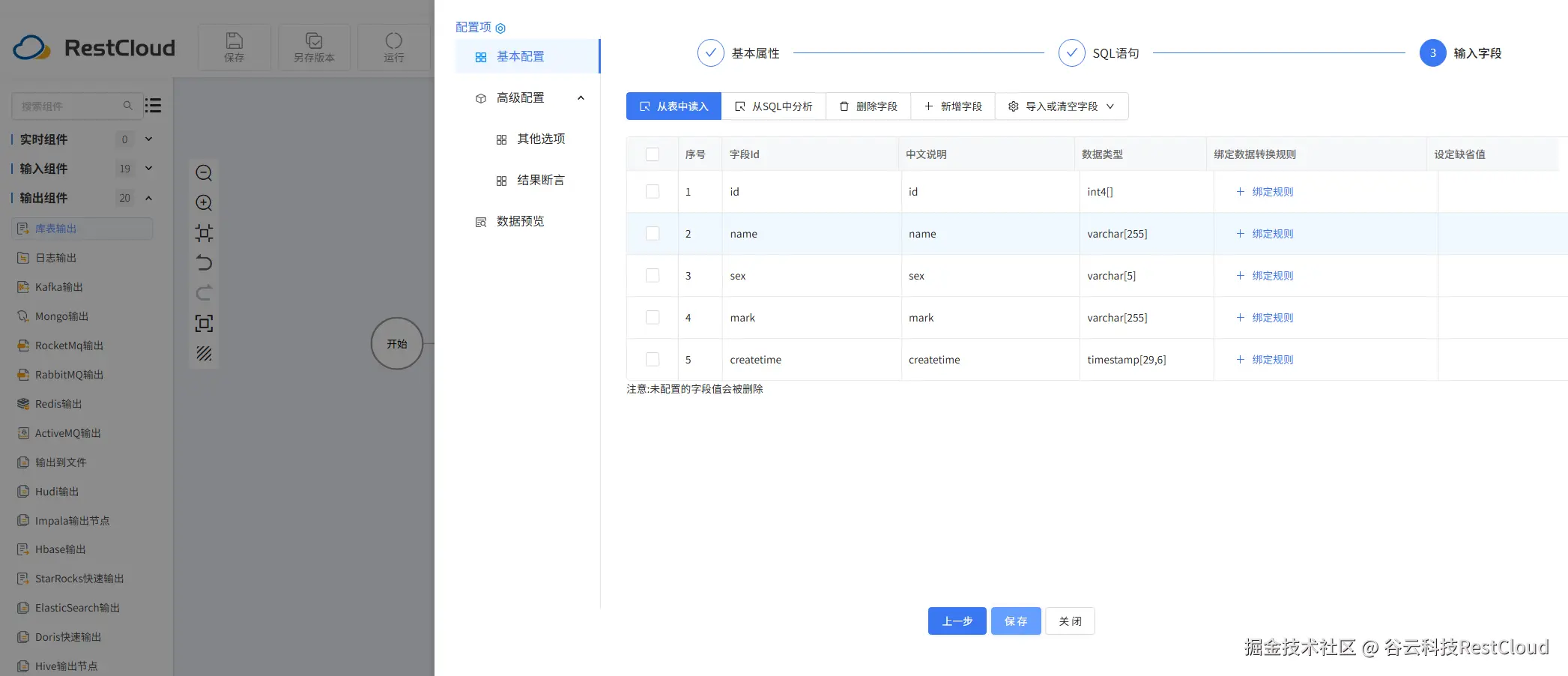This screenshot has height=676, width=1568.
Task: Click 绑定规则 link for field id
Action: tap(1265, 192)
